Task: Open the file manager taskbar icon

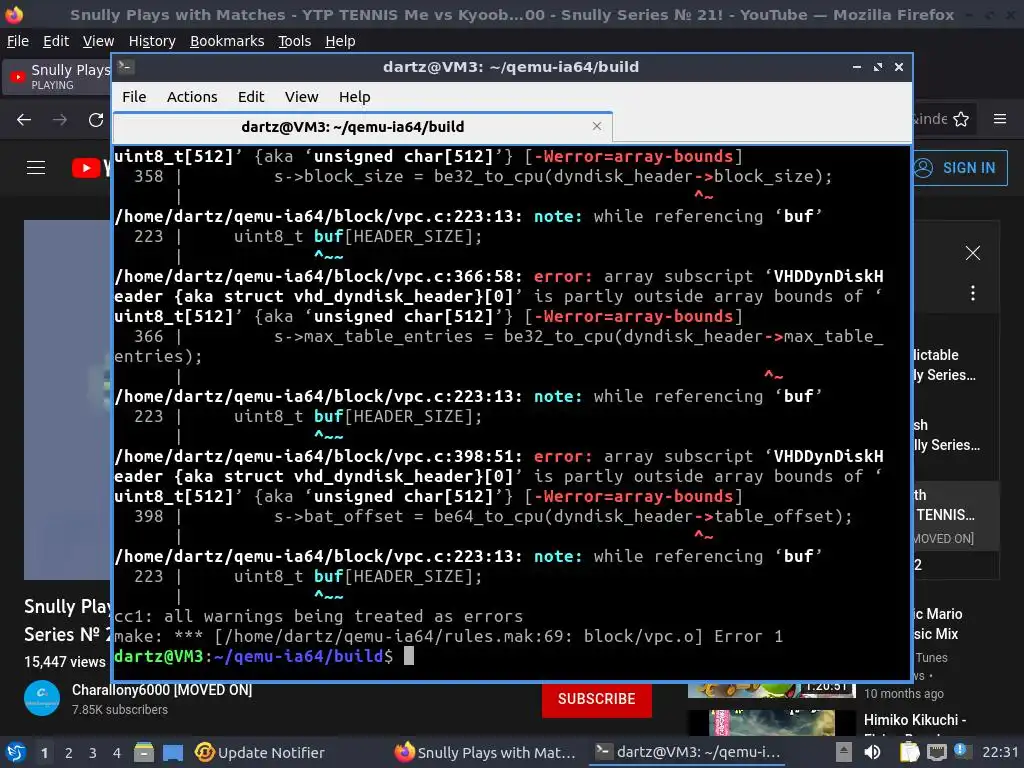Action: pos(144,752)
